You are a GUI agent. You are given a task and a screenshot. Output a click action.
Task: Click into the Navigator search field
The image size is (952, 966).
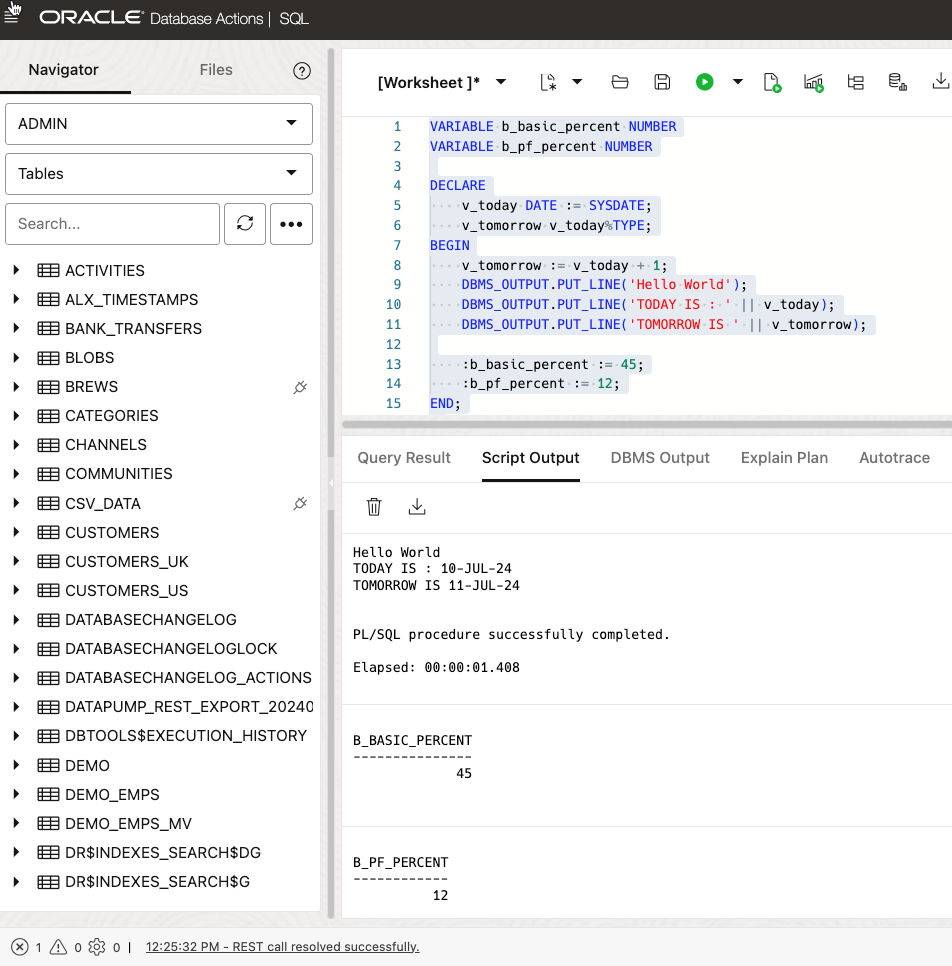112,224
